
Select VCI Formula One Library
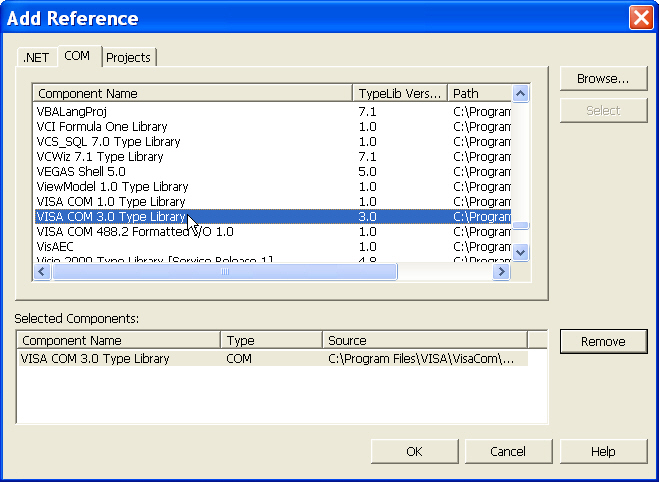273,126
